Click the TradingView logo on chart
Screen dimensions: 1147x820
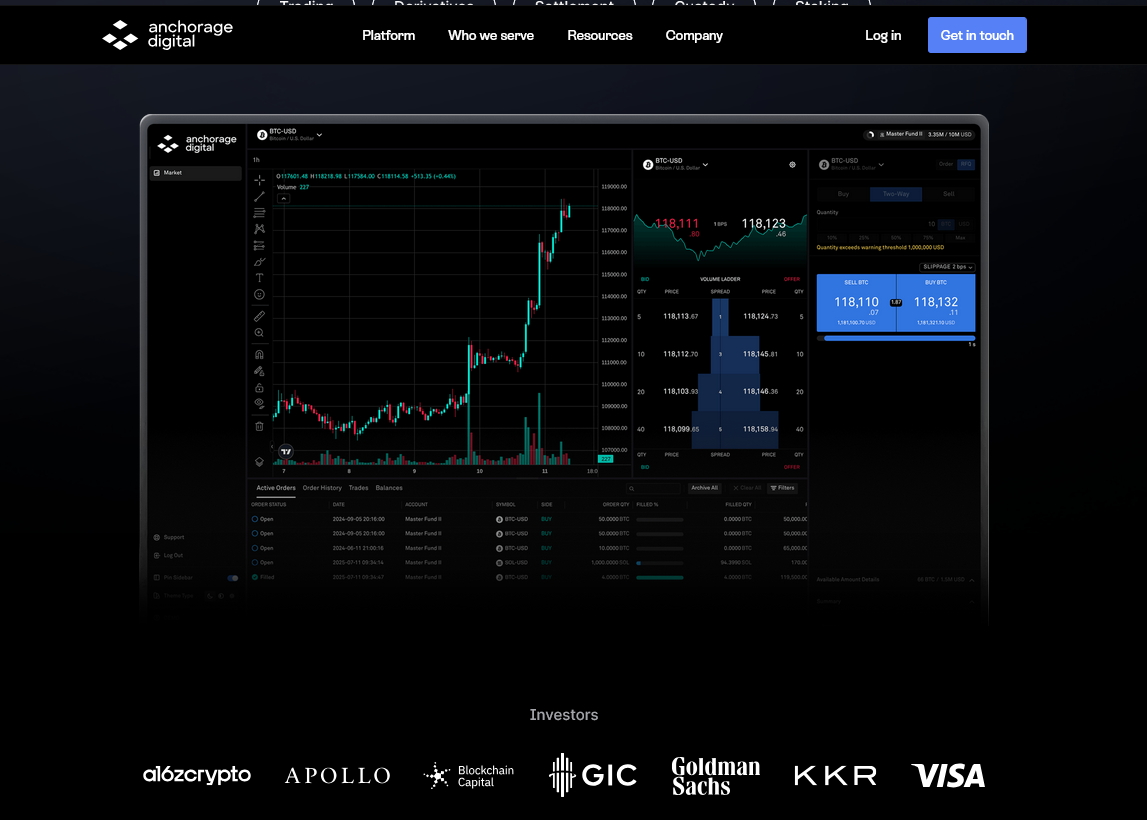tap(286, 451)
